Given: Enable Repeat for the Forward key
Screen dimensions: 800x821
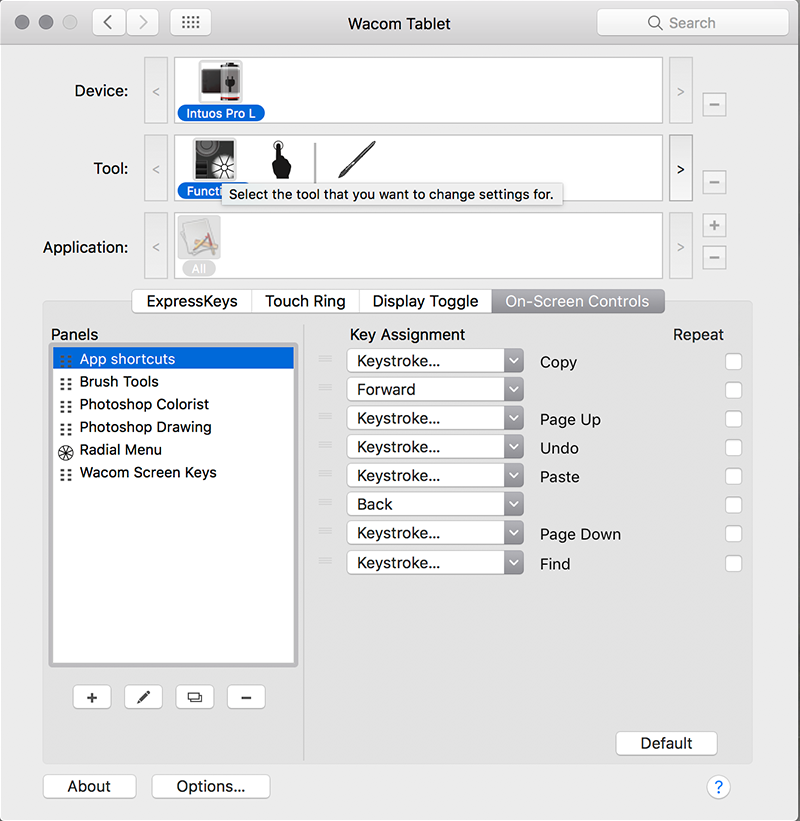Looking at the screenshot, I should (734, 390).
